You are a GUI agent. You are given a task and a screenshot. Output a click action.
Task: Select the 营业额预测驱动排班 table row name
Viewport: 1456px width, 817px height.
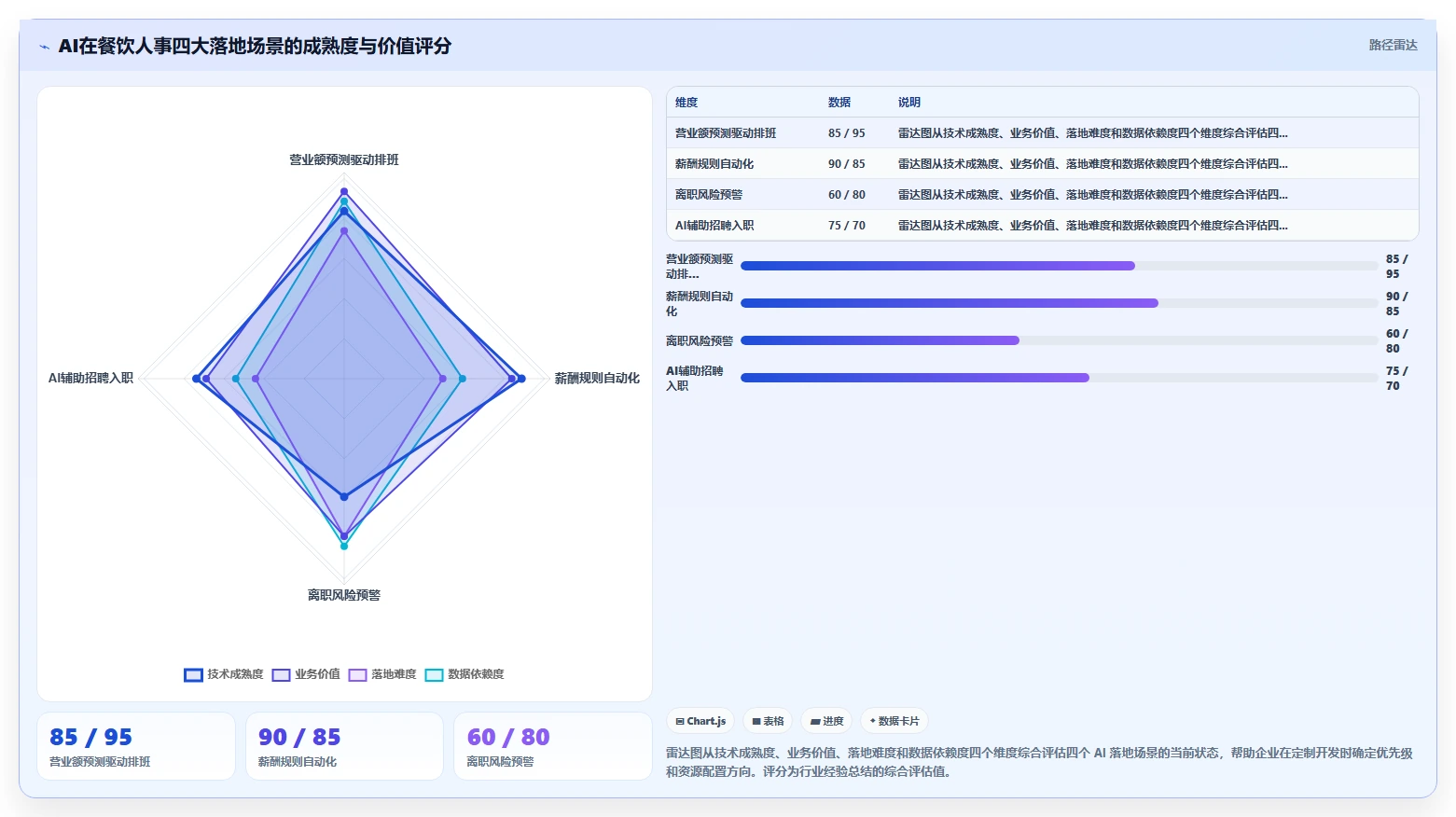tap(726, 133)
